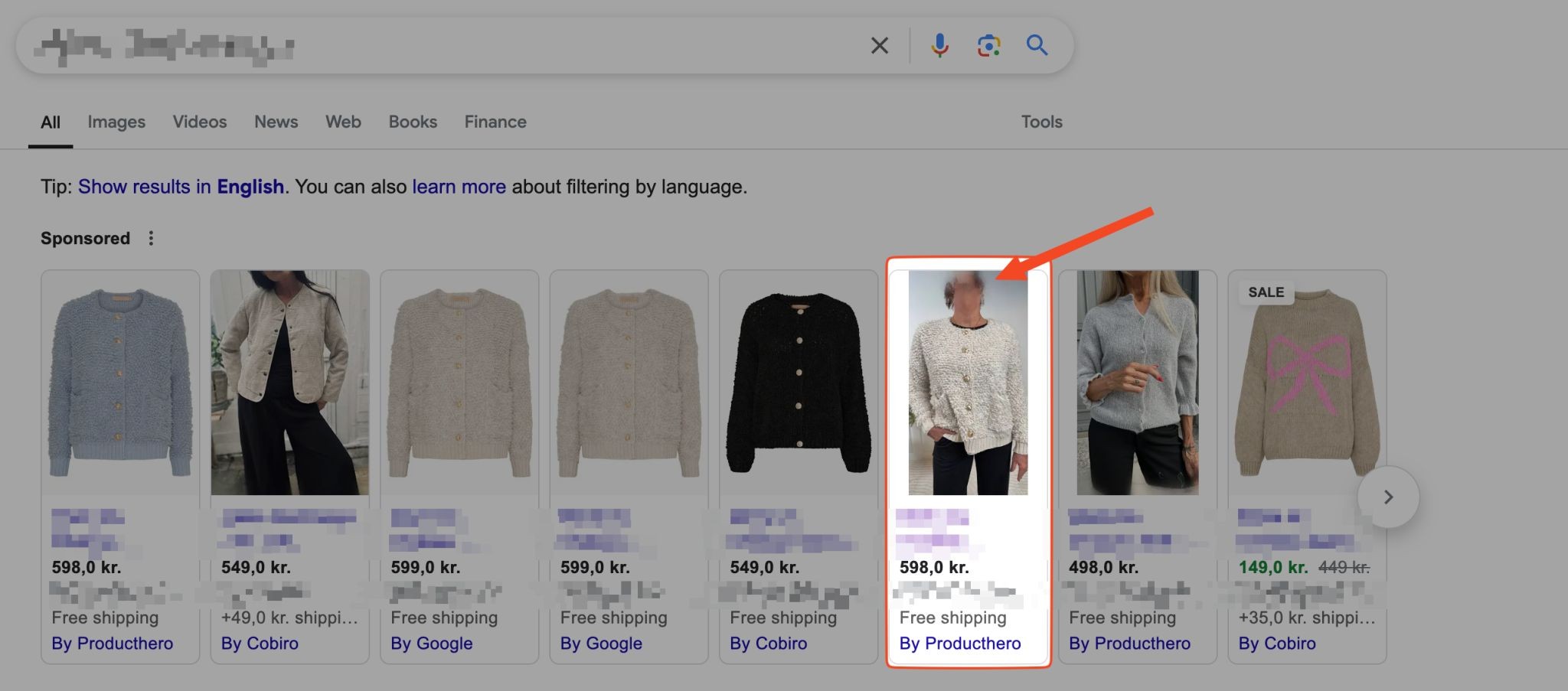Image resolution: width=1568 pixels, height=691 pixels.
Task: Click the 498,0 kr. price text
Action: tap(1104, 568)
